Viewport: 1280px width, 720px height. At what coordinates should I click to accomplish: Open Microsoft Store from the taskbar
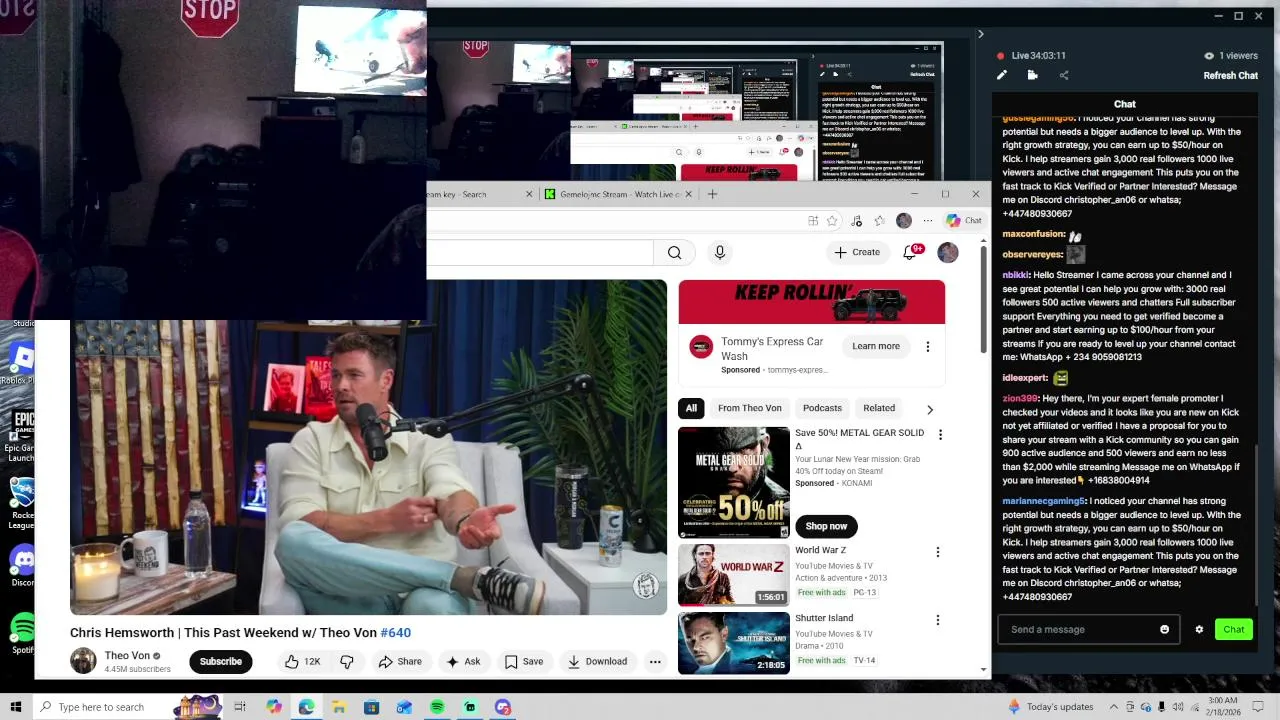tap(371, 707)
